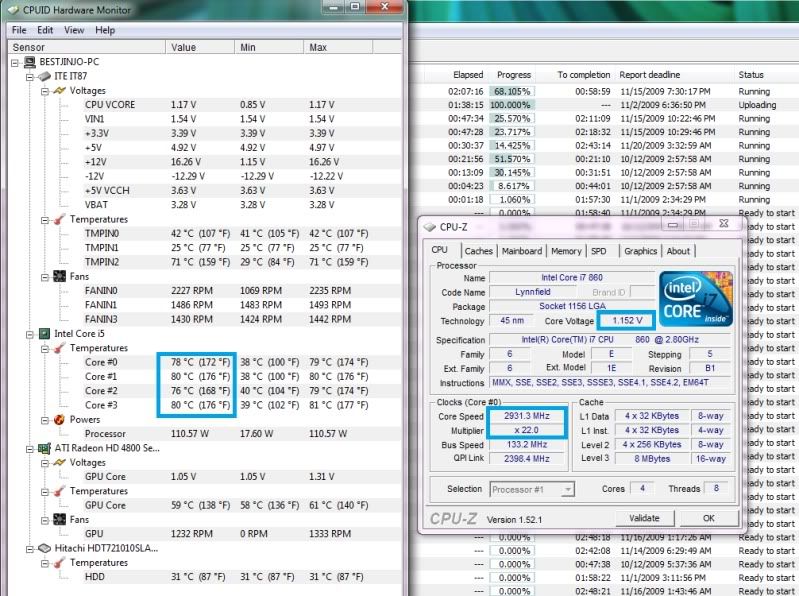Switch to the Memory tab in CPU-Z
Image resolution: width=799 pixels, height=596 pixels.
point(565,251)
